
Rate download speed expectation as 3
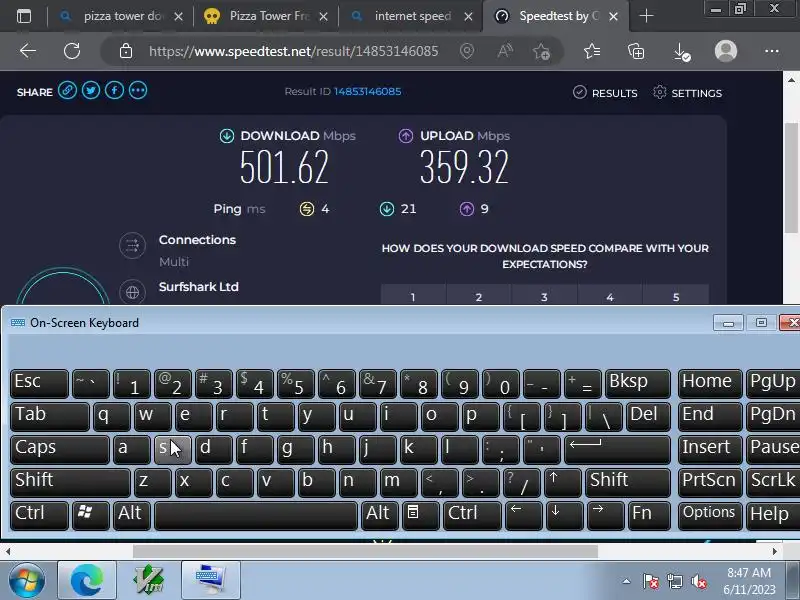[x=544, y=295]
